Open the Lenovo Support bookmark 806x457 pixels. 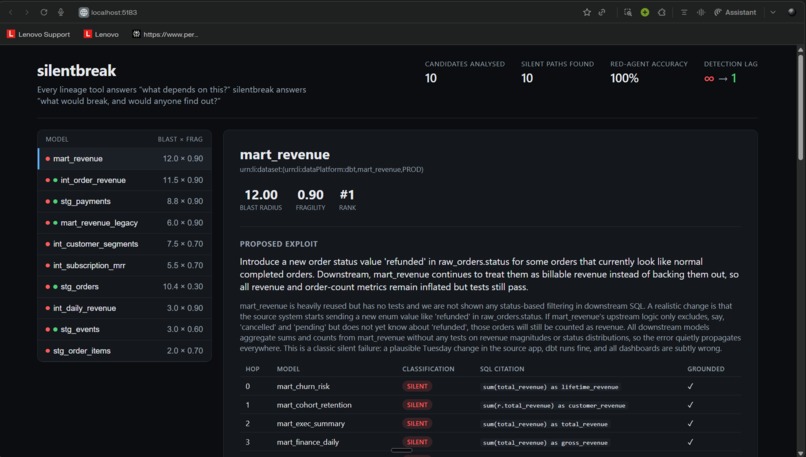(39, 34)
